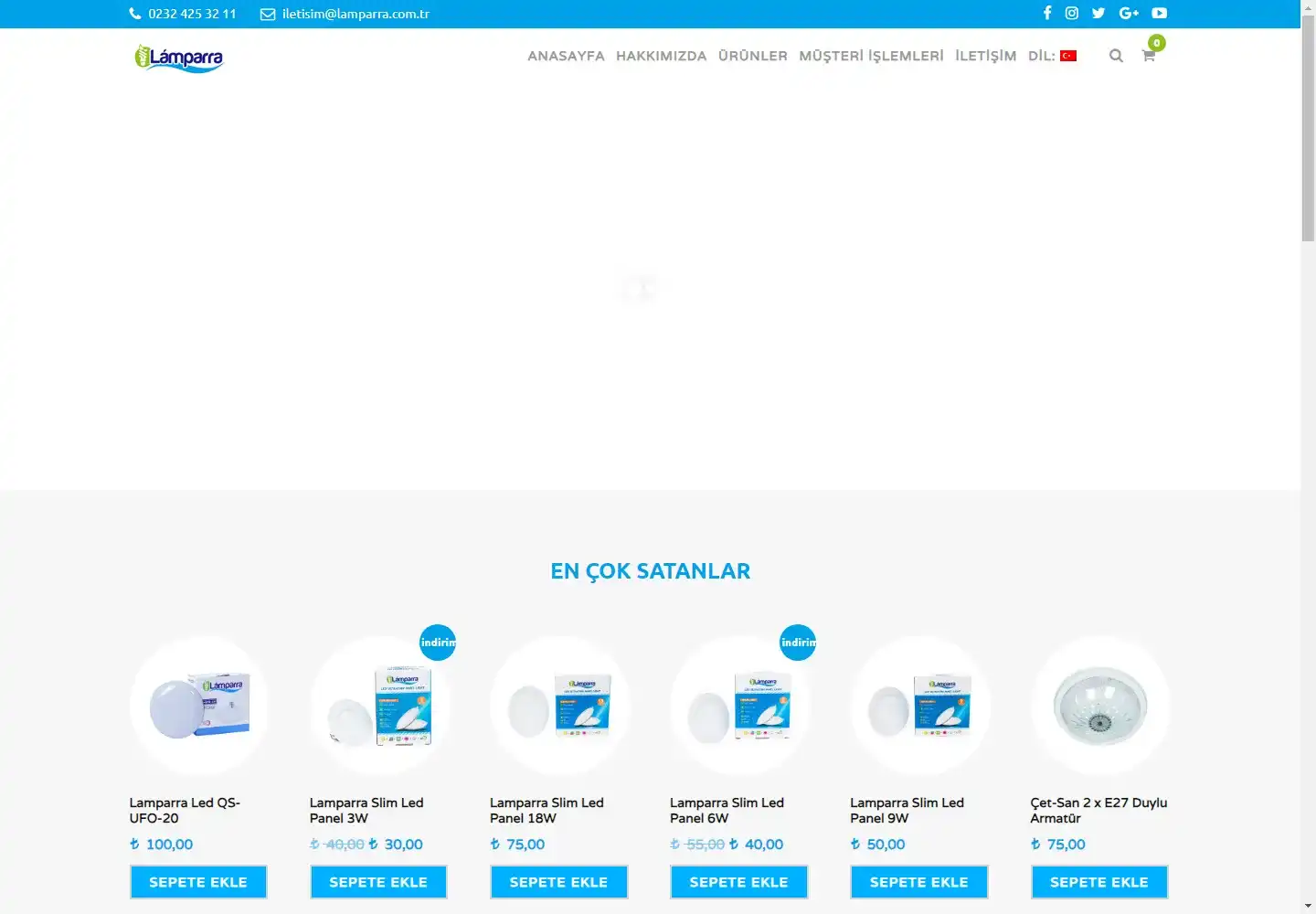This screenshot has height=914, width=1316.
Task: Click Lamparra Led QS-UFO-20 title
Action: coord(185,811)
